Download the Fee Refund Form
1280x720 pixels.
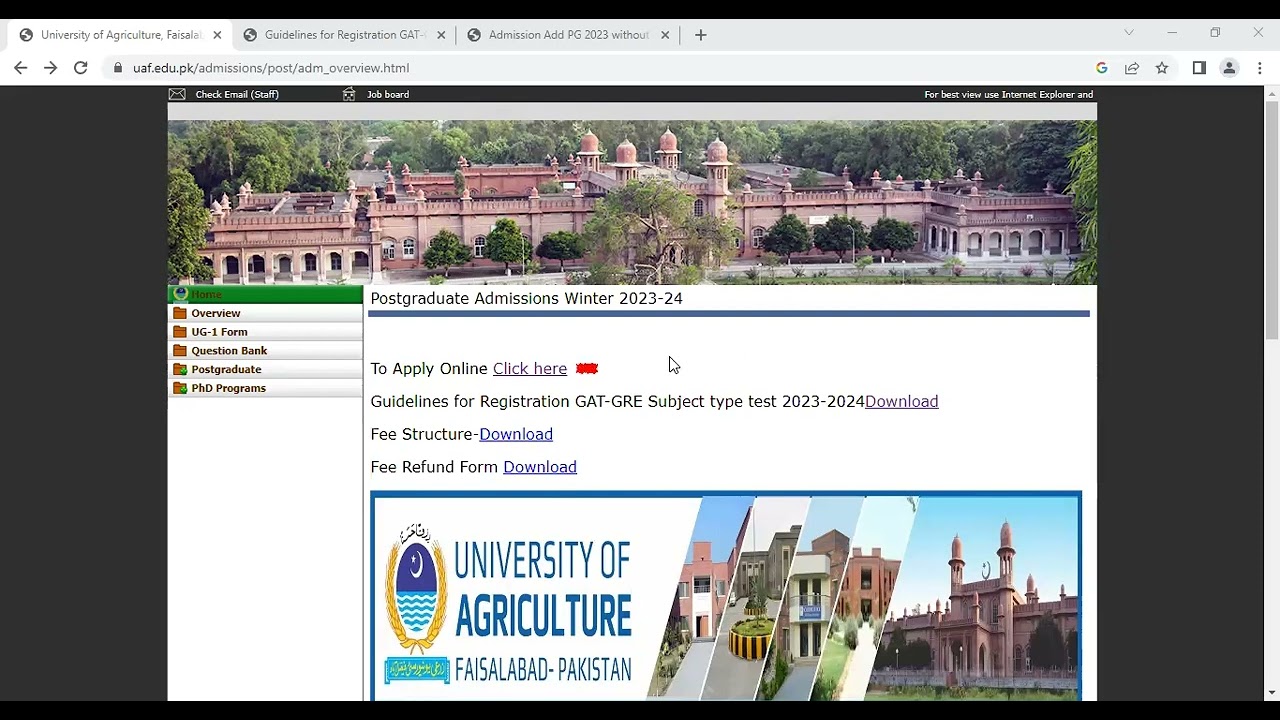540,467
